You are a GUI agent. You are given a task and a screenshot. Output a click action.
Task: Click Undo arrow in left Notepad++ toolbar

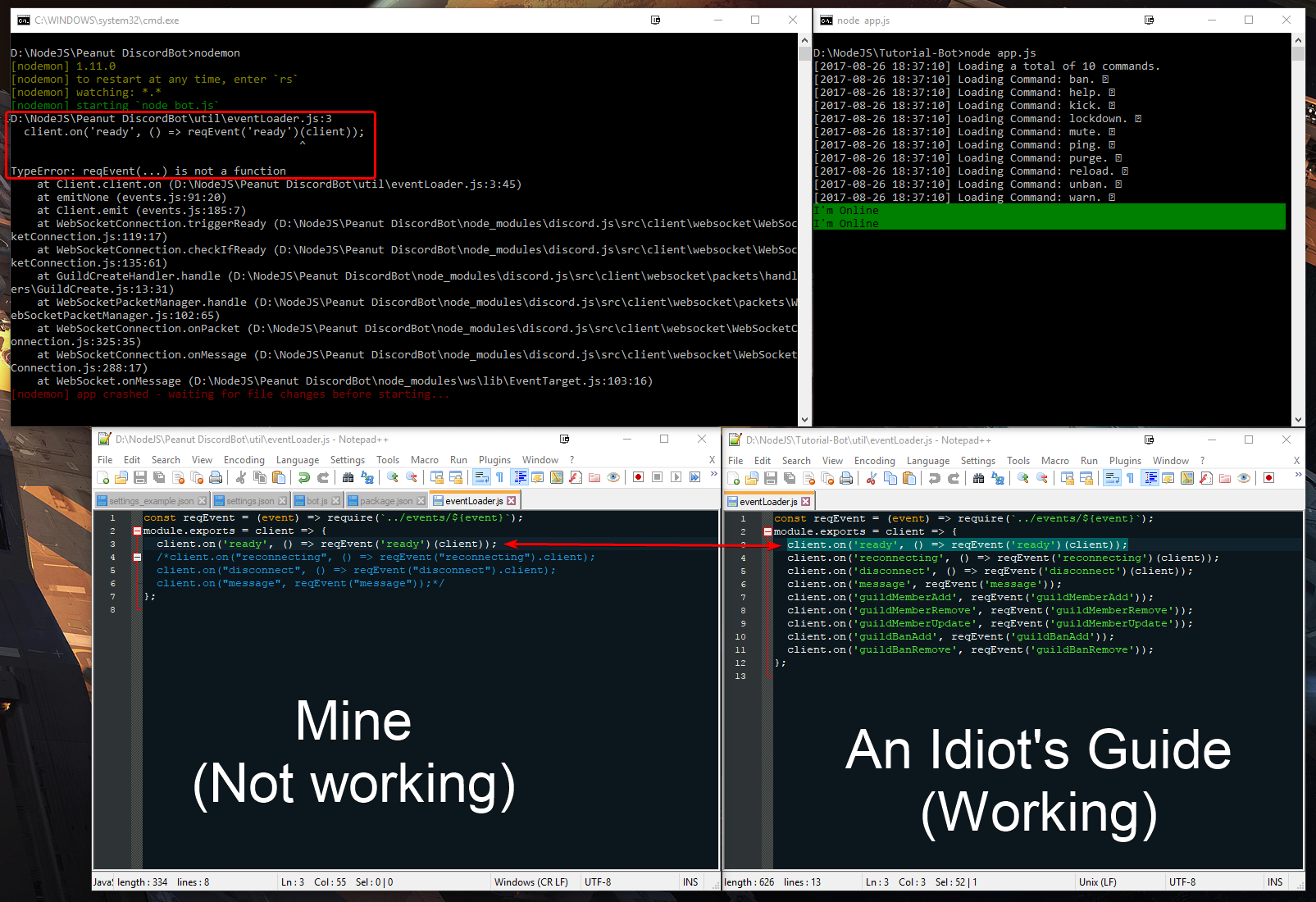pyautogui.click(x=304, y=477)
